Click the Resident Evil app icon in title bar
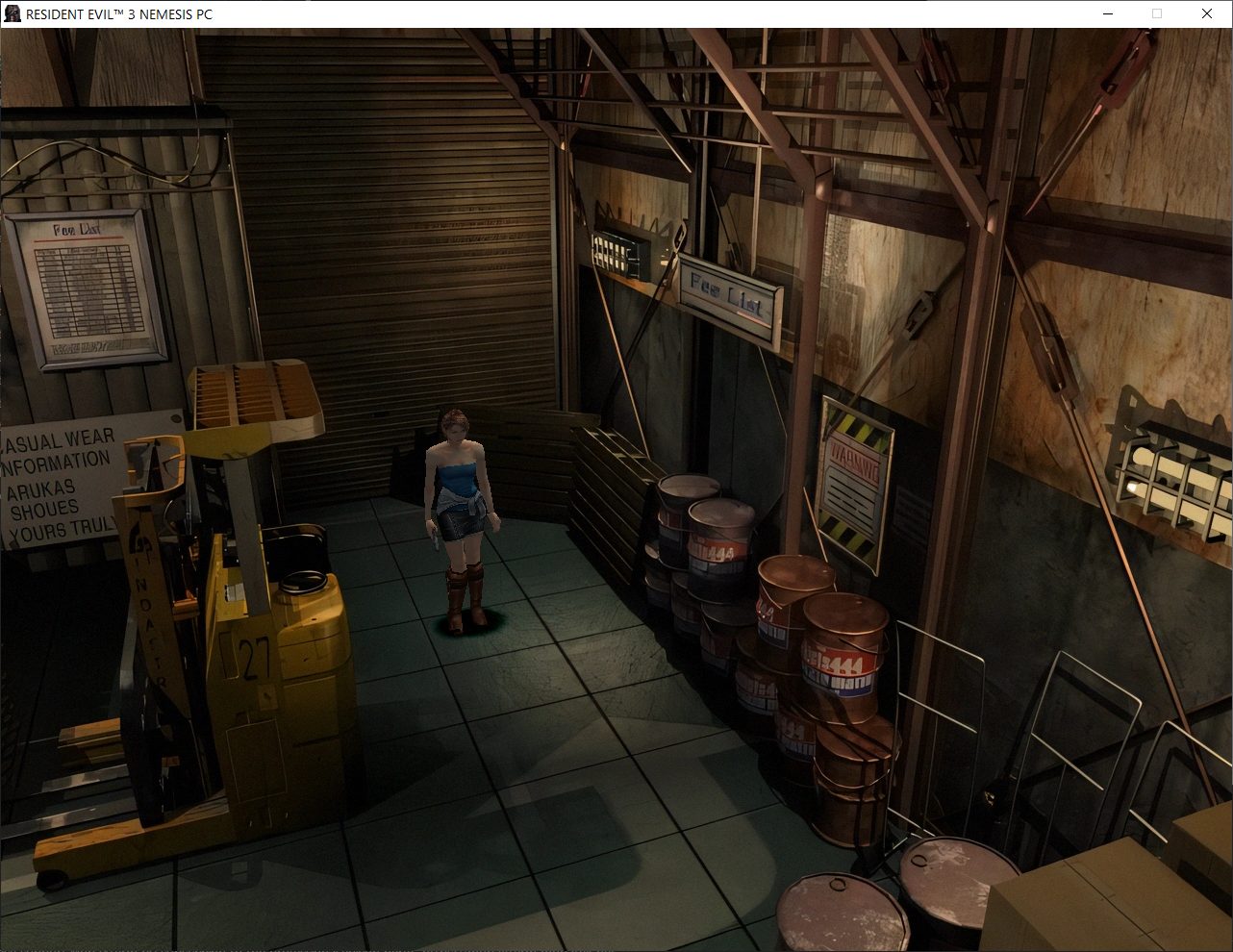 13,13
